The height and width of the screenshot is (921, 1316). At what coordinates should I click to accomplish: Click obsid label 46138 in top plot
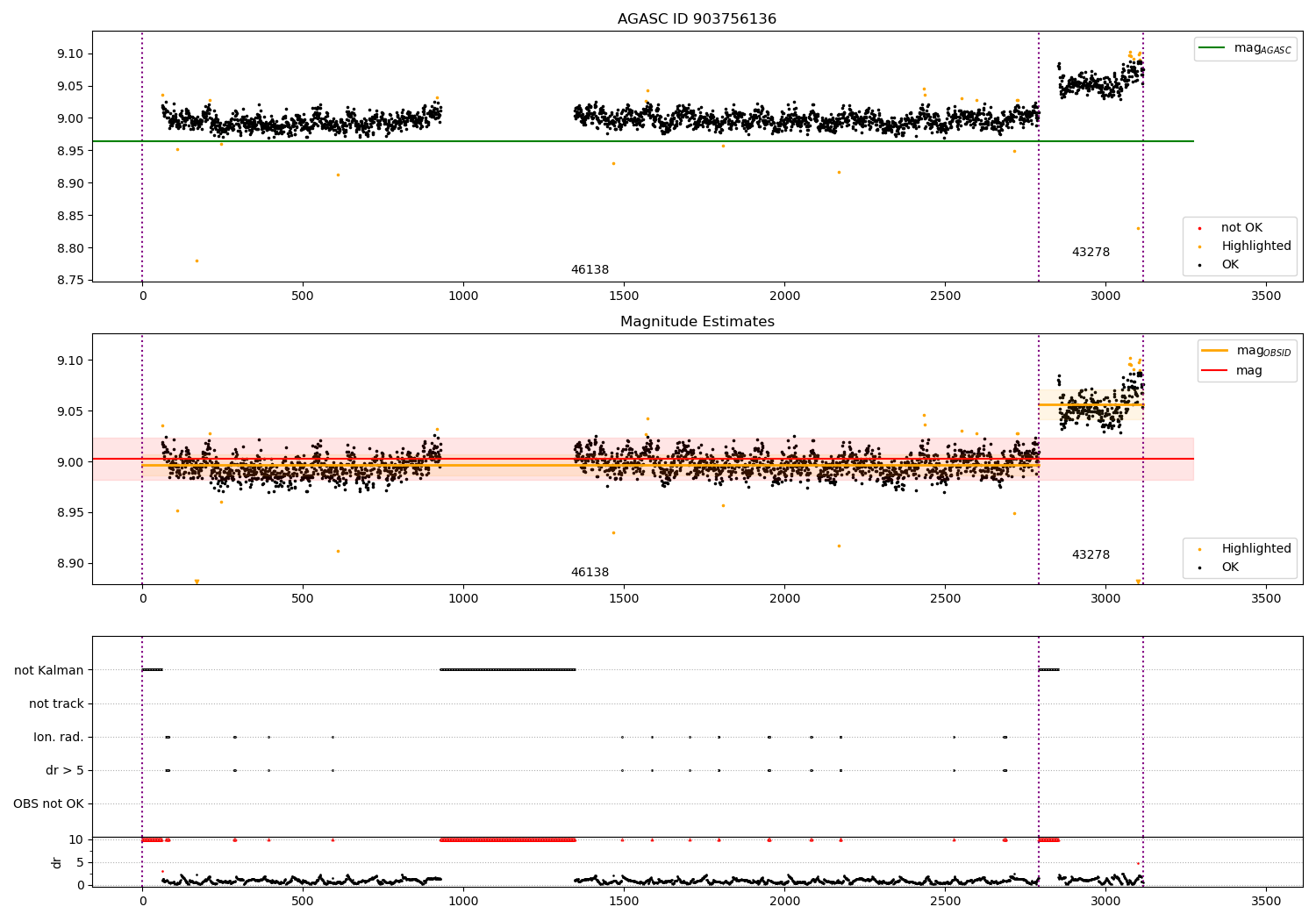click(x=590, y=270)
